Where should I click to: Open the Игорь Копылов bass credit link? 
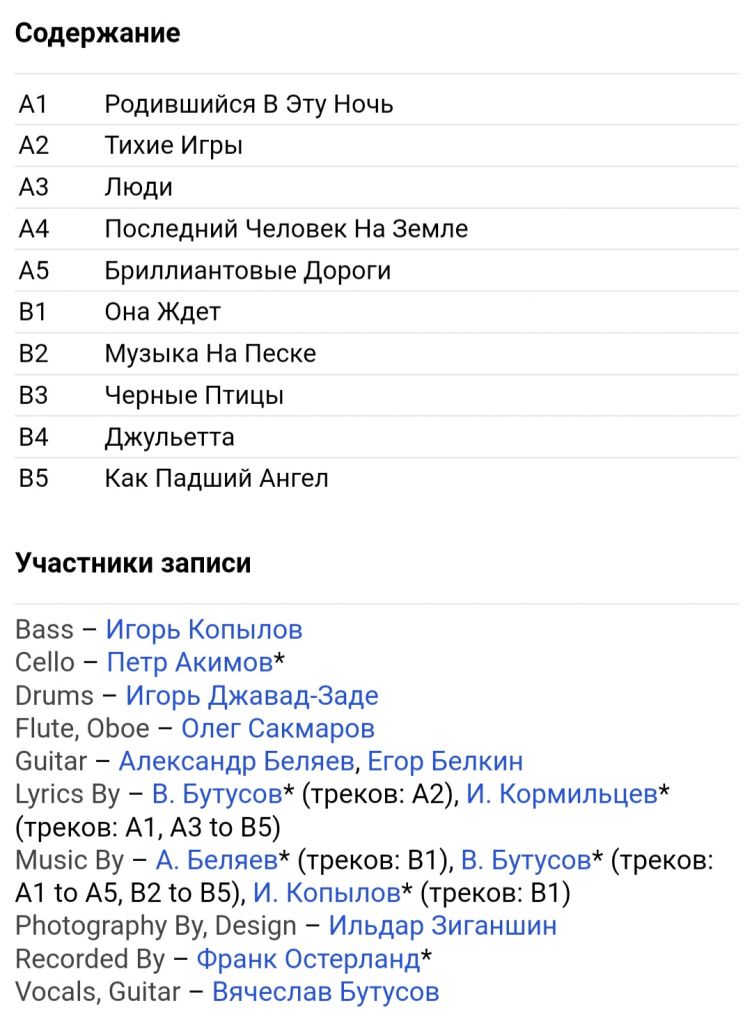[x=204, y=630]
